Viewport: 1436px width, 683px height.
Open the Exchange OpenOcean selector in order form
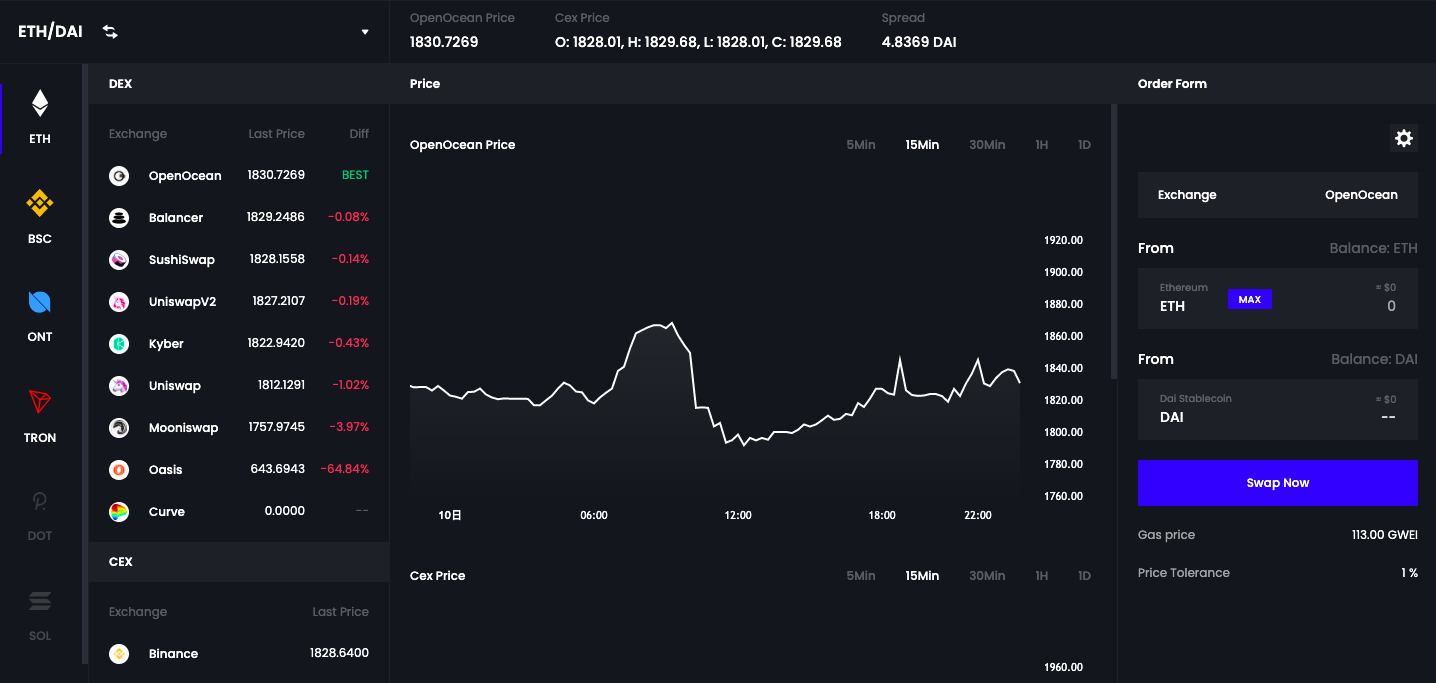pyautogui.click(x=1277, y=195)
